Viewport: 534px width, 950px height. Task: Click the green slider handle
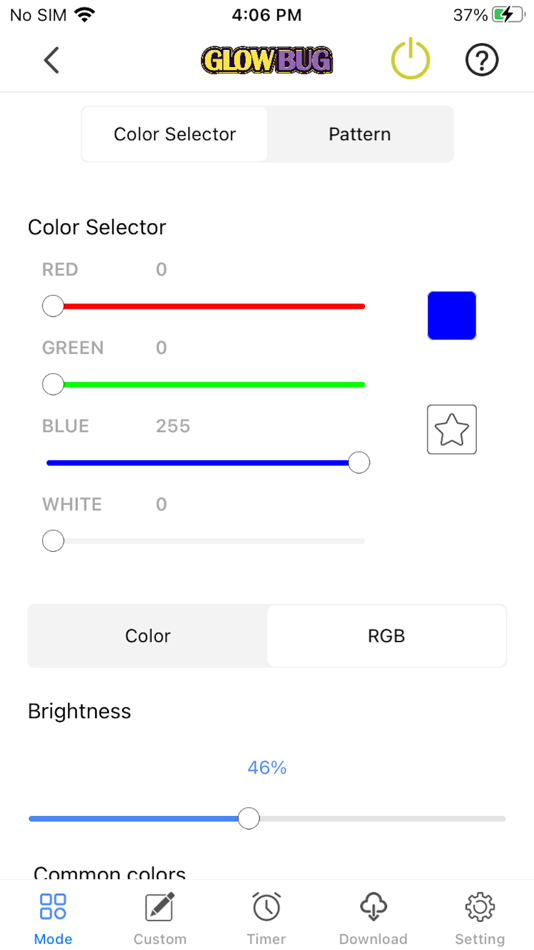coord(53,384)
